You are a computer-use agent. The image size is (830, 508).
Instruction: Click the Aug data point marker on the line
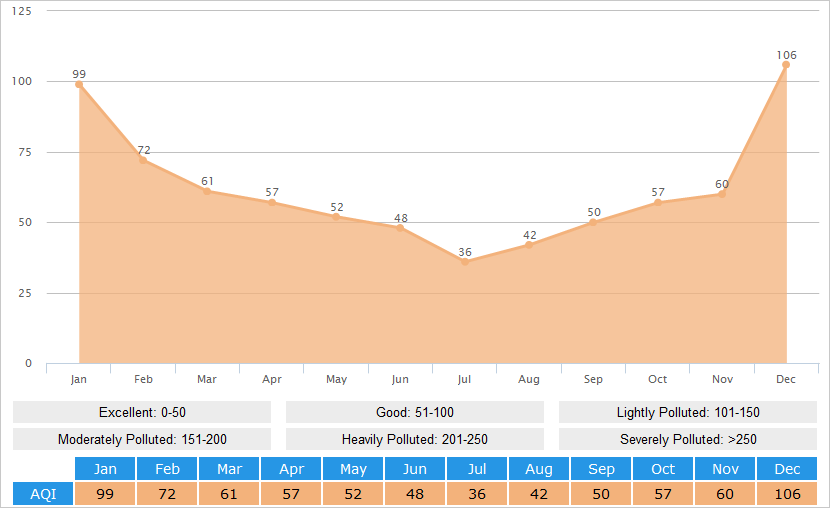[x=529, y=244]
